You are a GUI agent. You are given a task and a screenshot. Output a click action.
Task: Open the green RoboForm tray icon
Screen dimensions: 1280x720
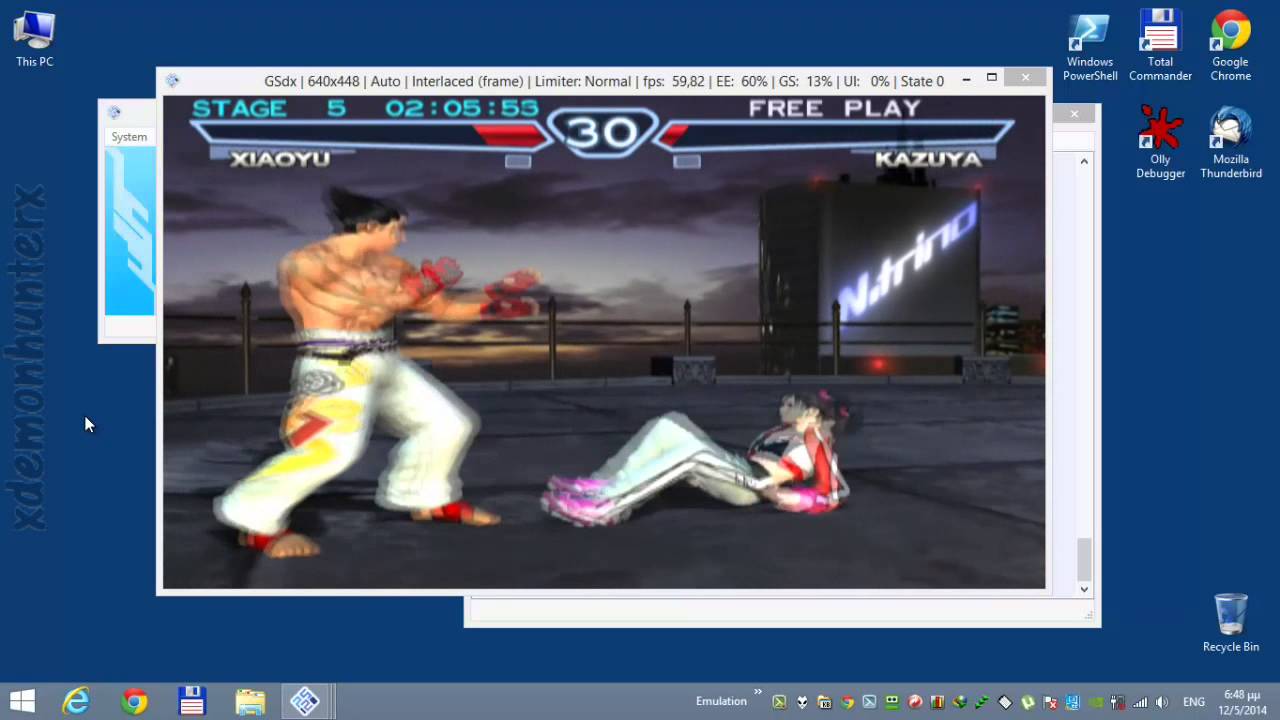coord(892,702)
